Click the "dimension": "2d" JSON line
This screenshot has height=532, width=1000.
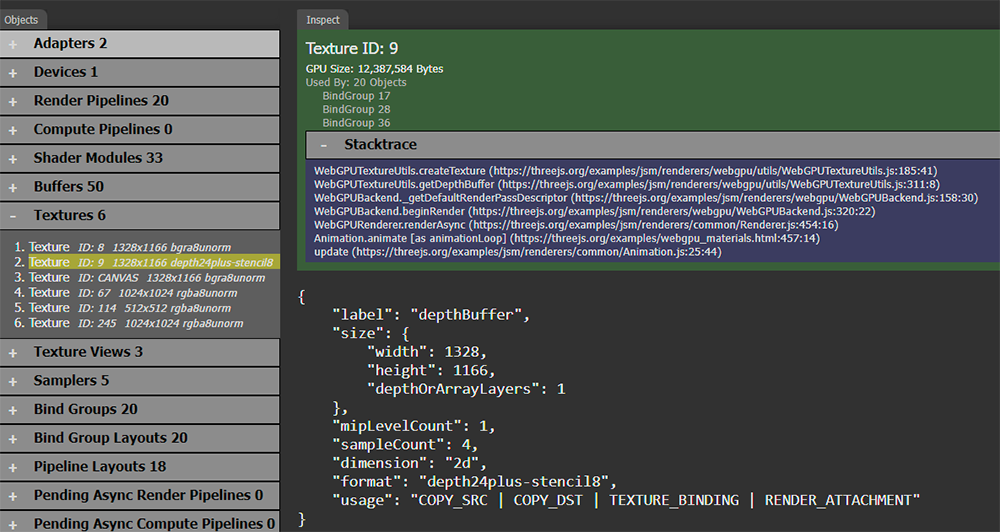(x=409, y=462)
